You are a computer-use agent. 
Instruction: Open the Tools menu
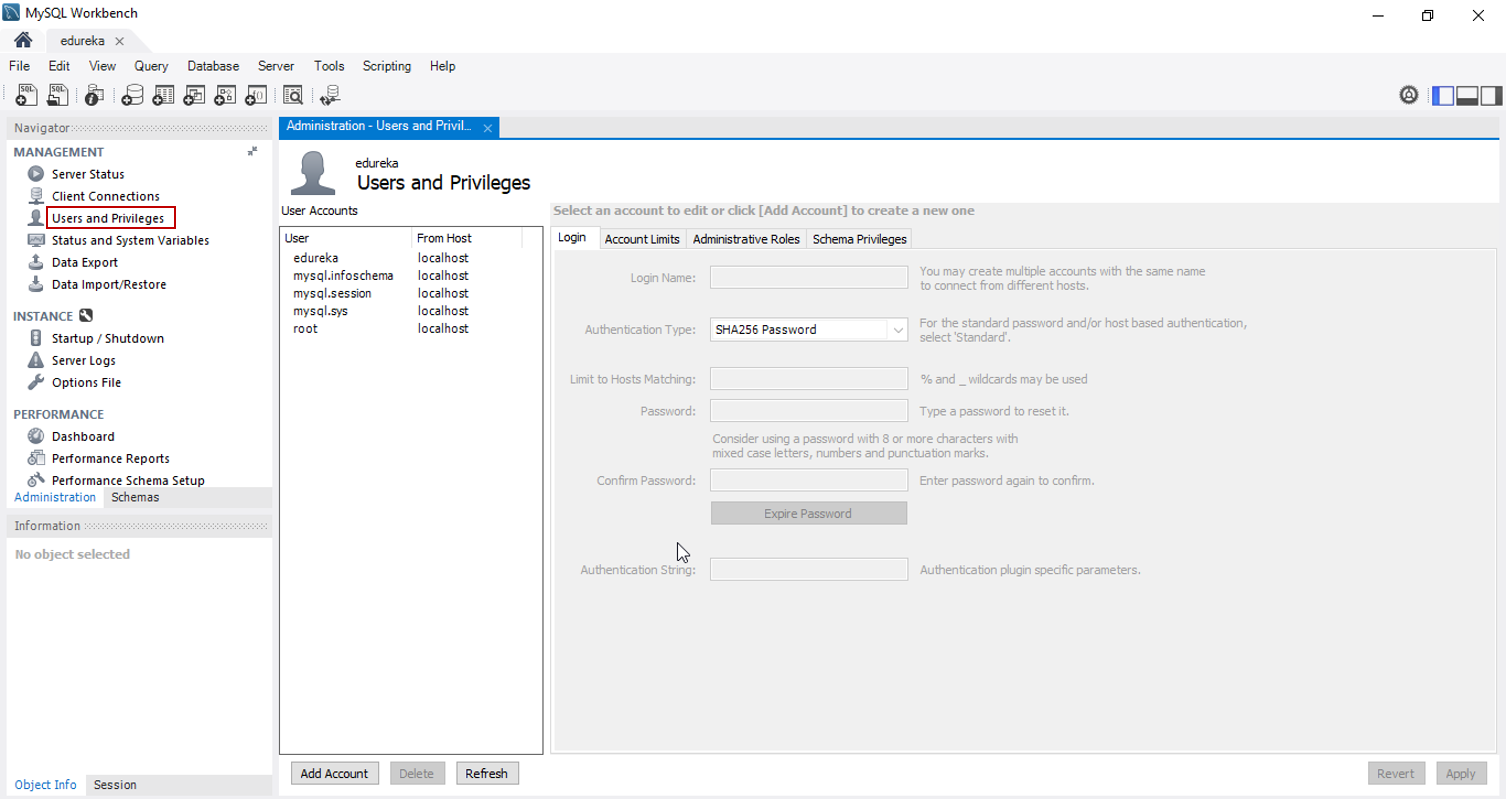click(x=329, y=66)
